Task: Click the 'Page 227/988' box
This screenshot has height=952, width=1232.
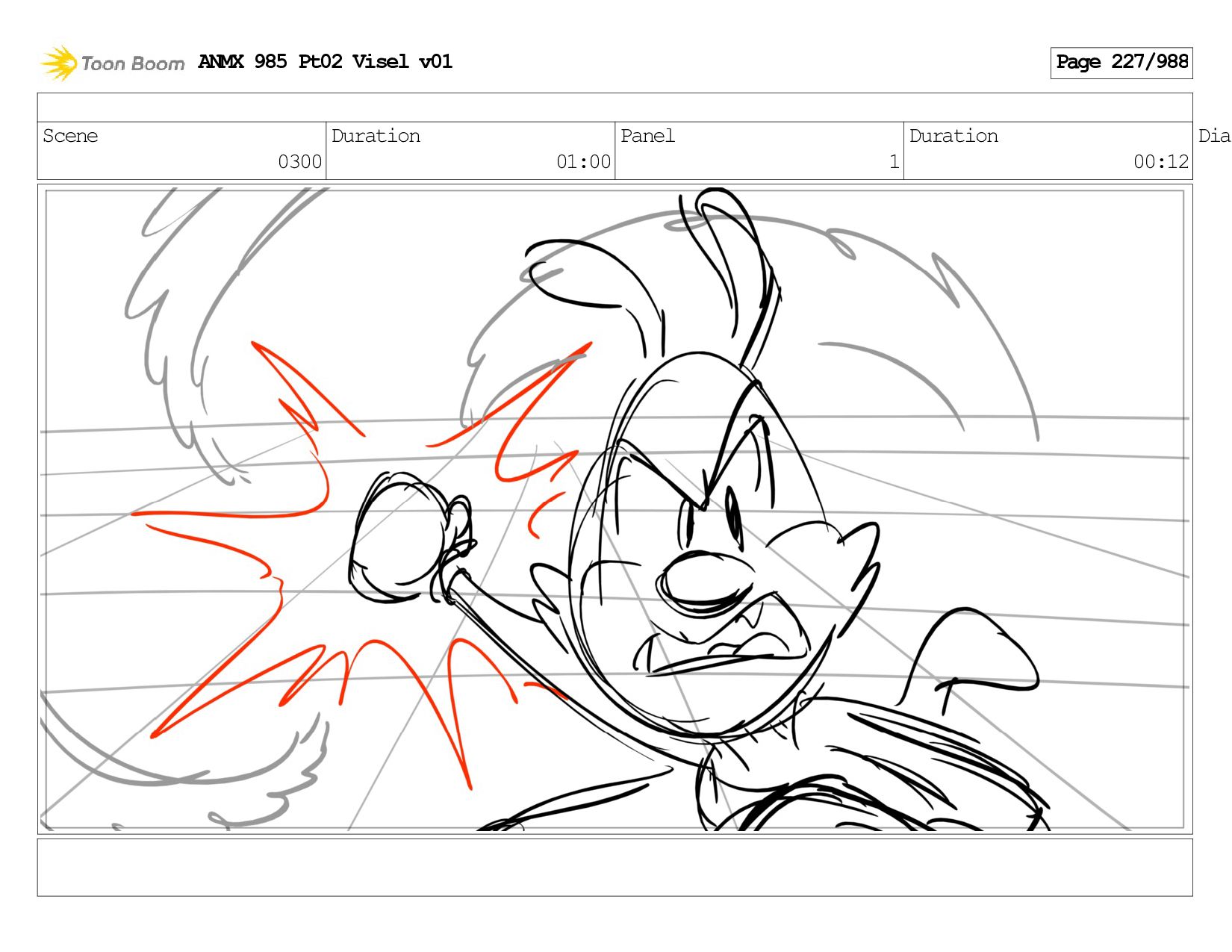Action: pos(1121,63)
